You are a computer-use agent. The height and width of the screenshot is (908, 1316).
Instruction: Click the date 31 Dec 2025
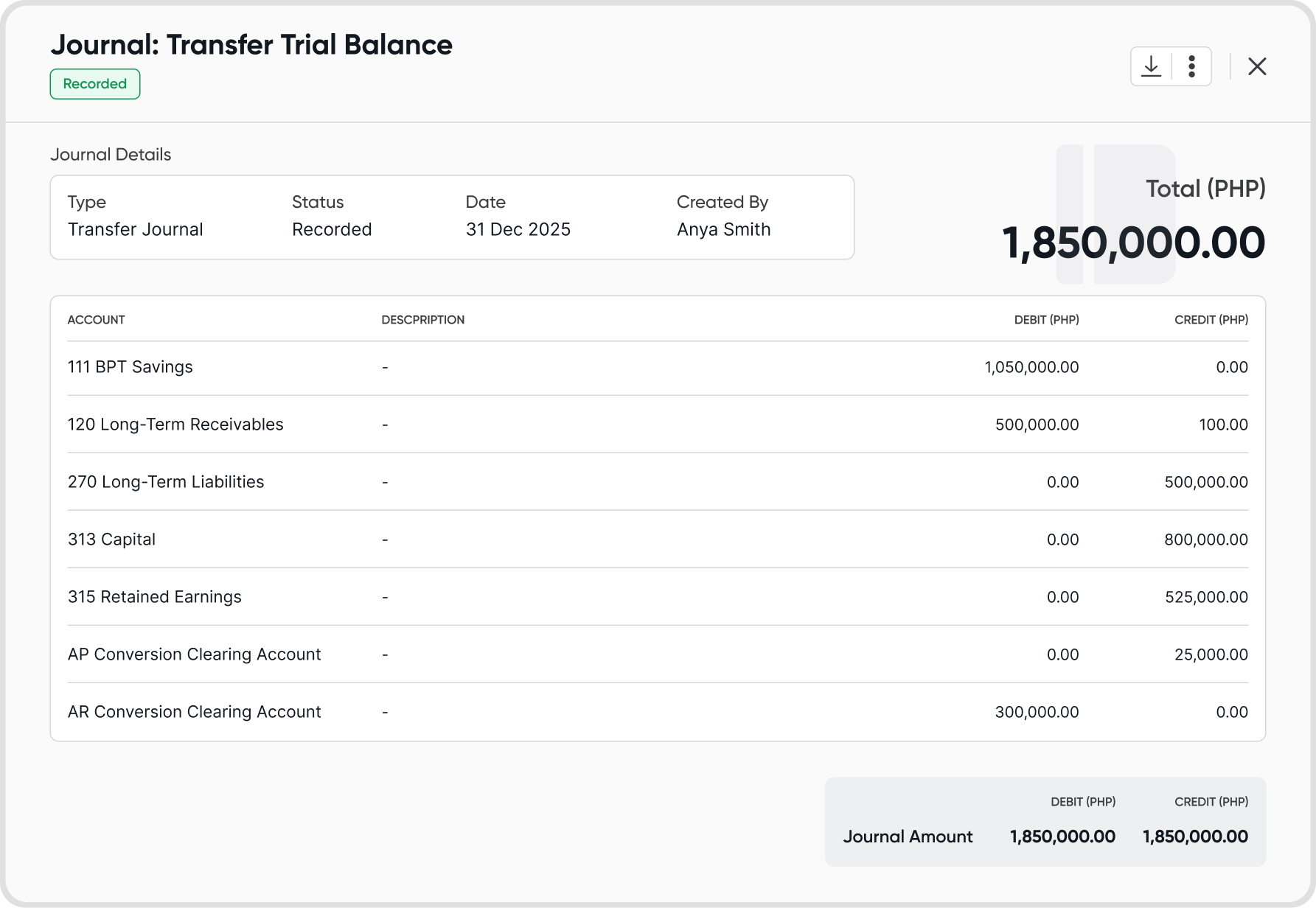click(x=518, y=230)
